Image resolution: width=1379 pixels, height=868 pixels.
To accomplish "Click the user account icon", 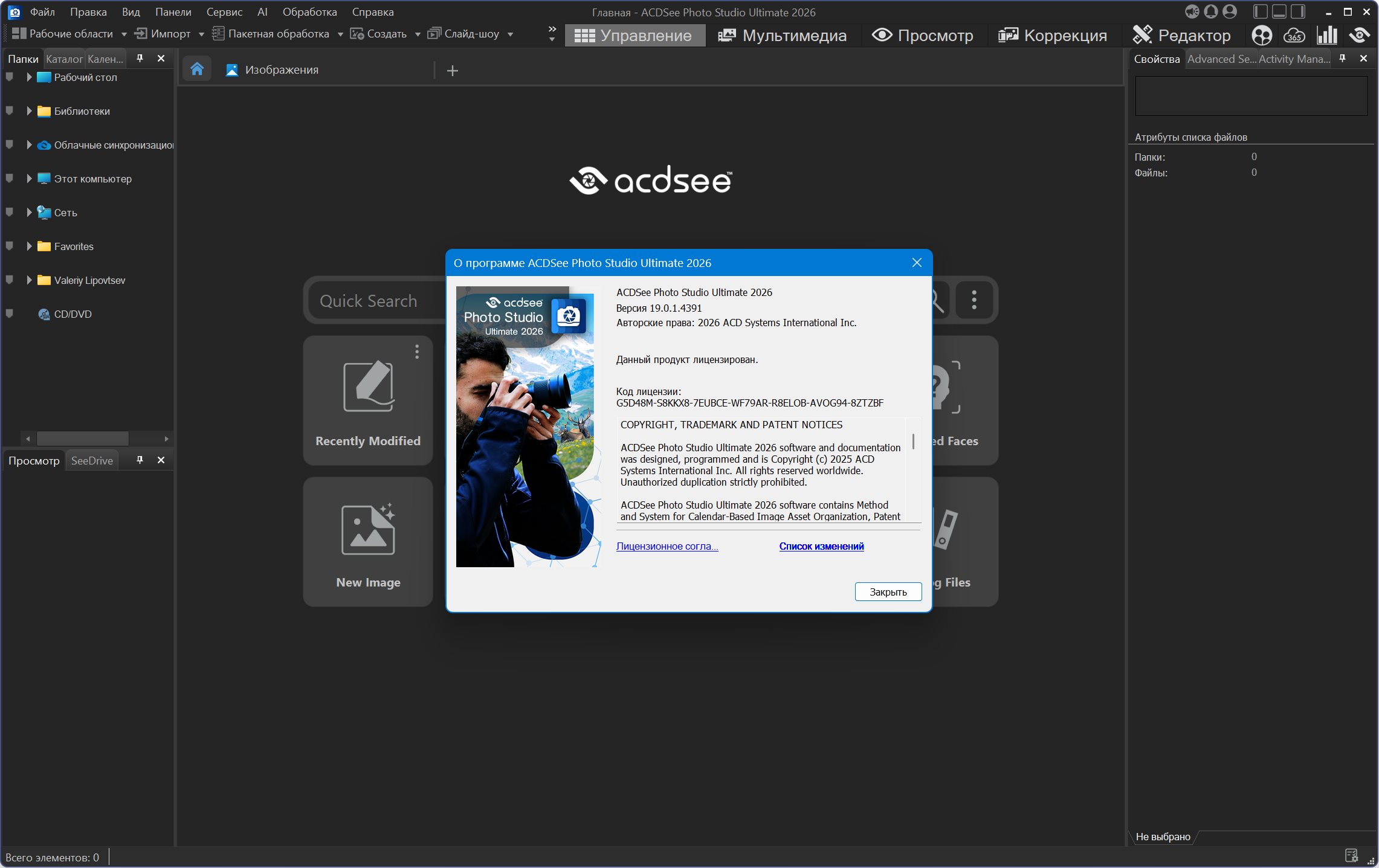I will [x=1229, y=11].
